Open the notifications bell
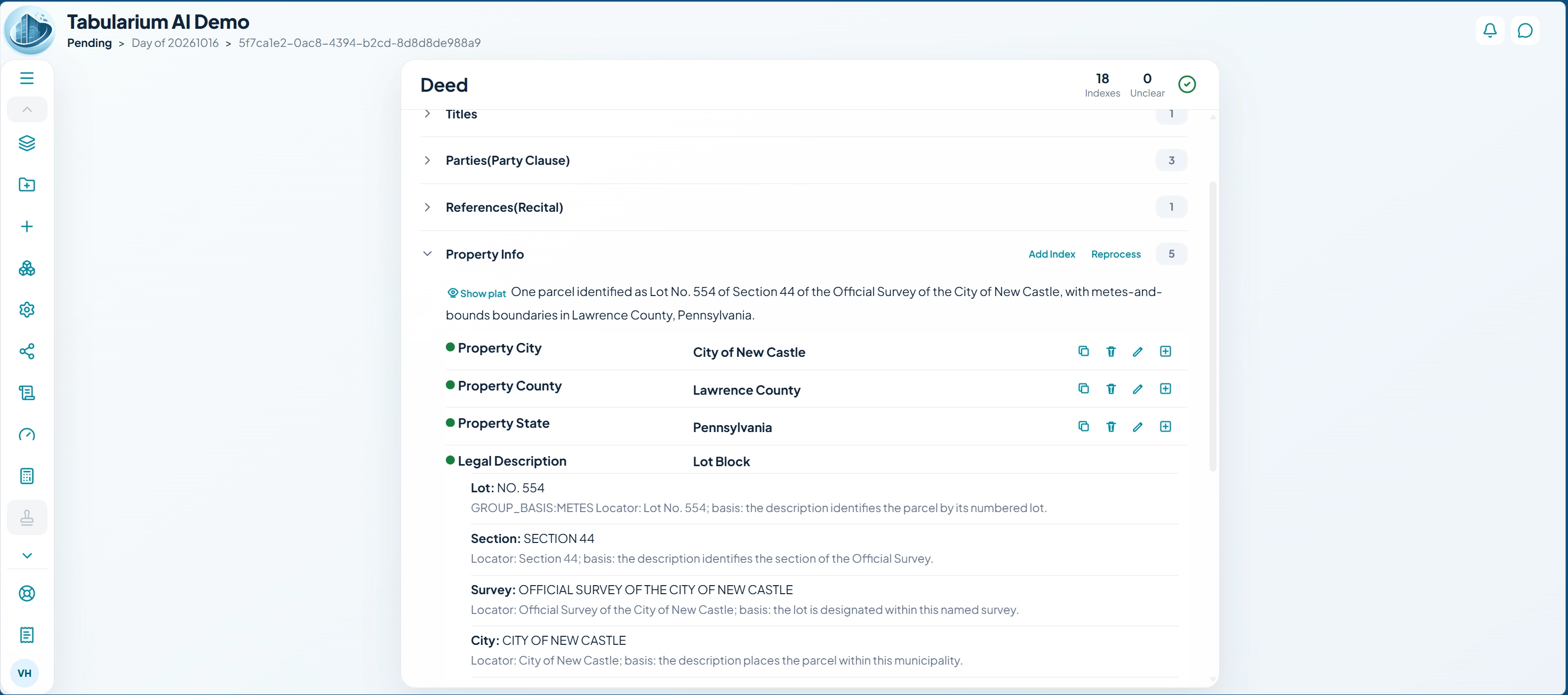This screenshot has height=695, width=1568. [1490, 30]
